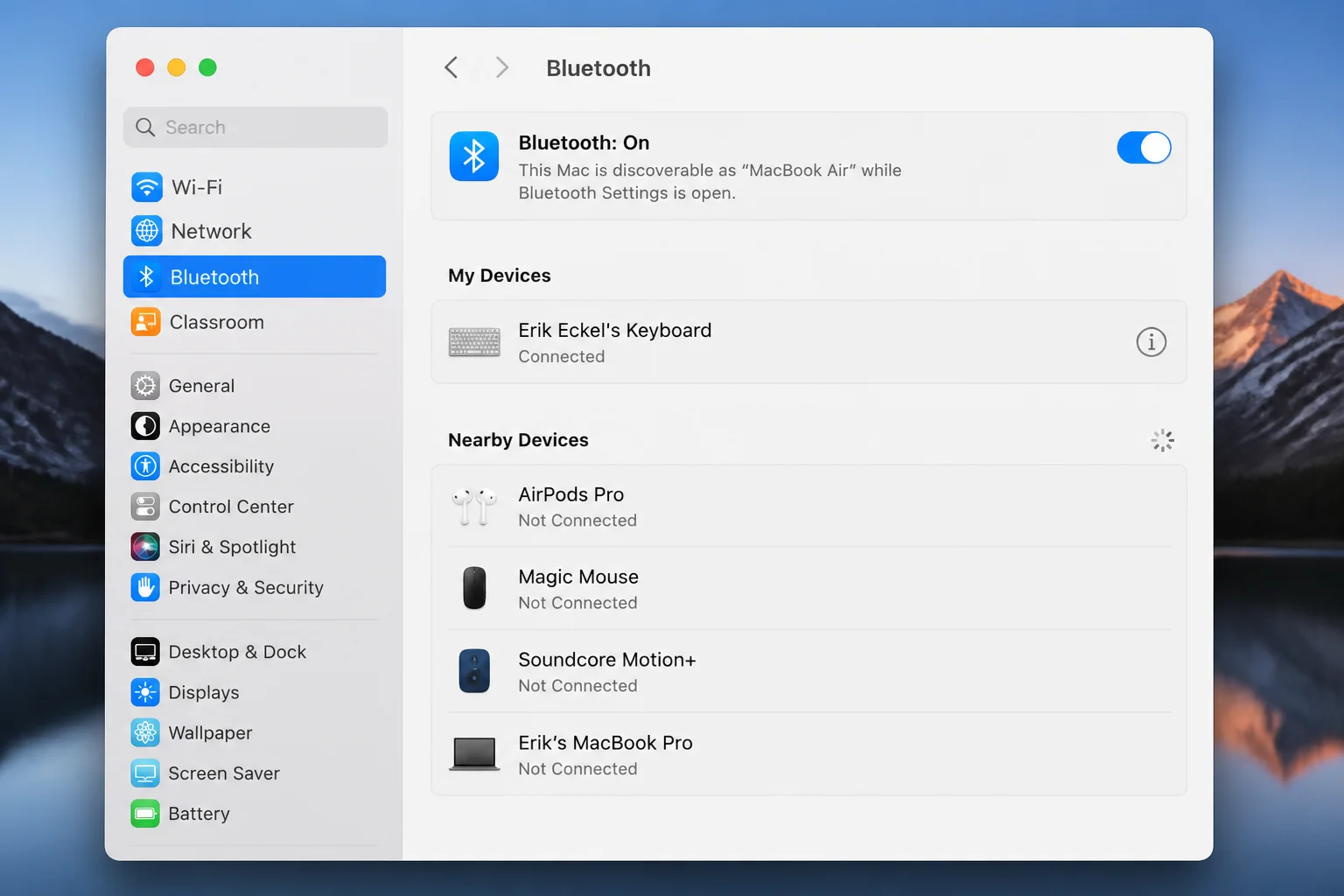The width and height of the screenshot is (1344, 896).
Task: Click the Erik's MacBook Pro laptop icon
Action: [x=474, y=753]
